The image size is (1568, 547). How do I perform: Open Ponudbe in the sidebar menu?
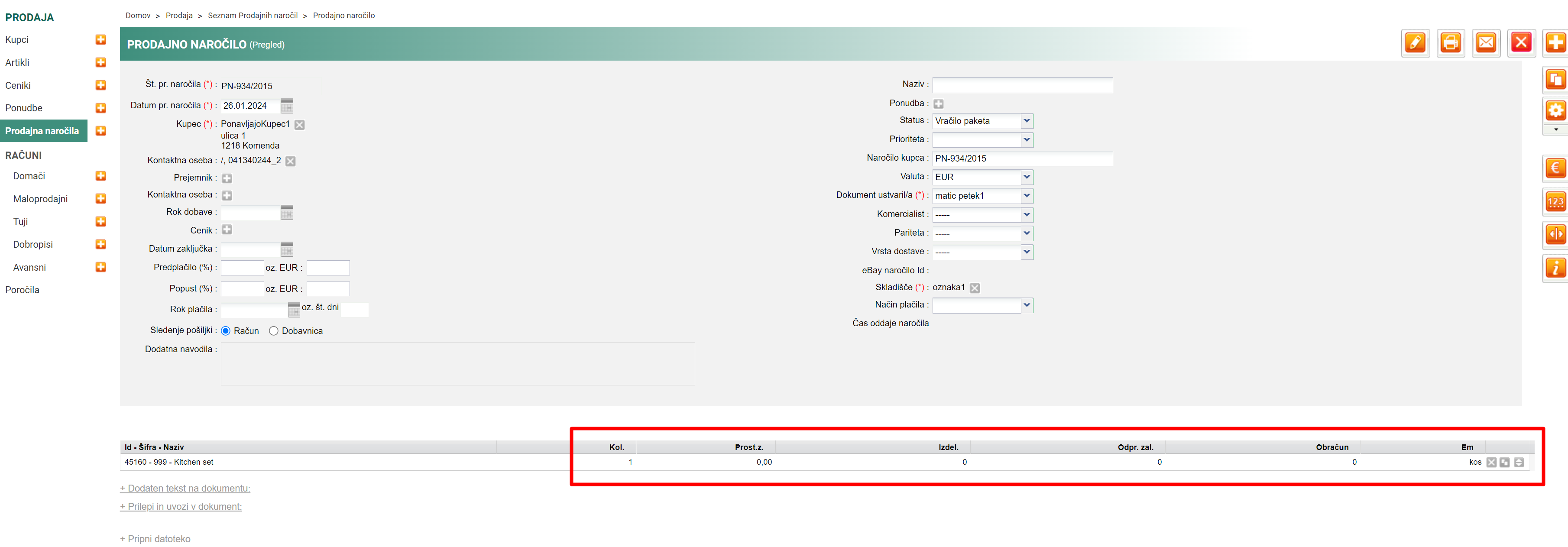[x=24, y=108]
